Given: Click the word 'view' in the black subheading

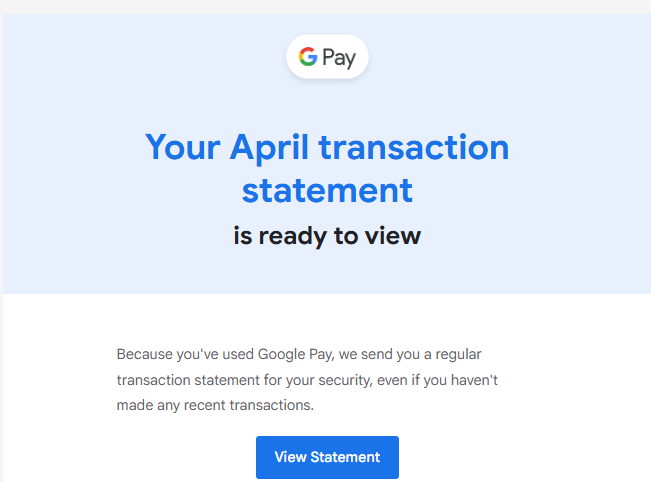Looking at the screenshot, I should (393, 236).
